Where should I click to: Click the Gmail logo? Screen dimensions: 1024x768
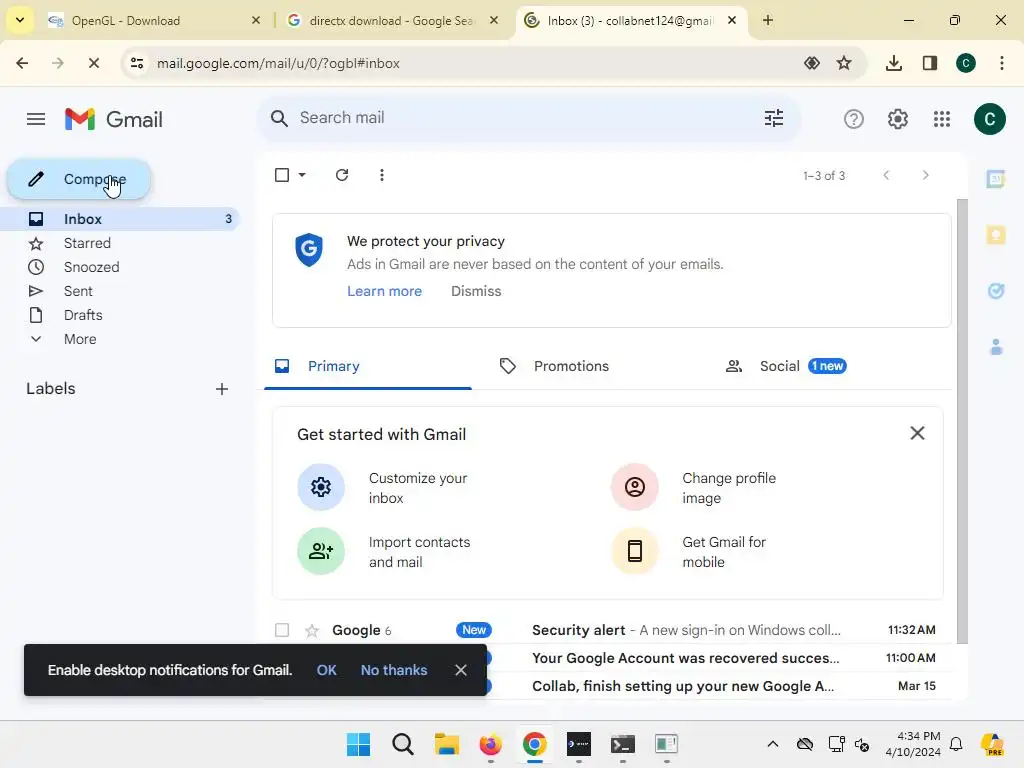(x=114, y=120)
